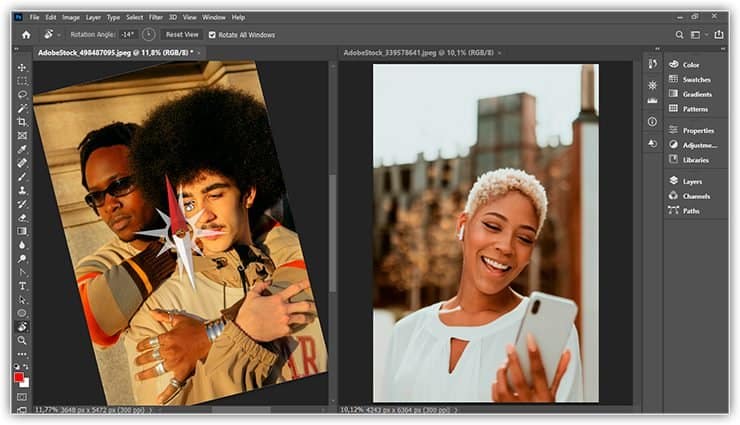Image resolution: width=740 pixels, height=425 pixels.
Task: Click the Reset View button
Action: tap(182, 34)
